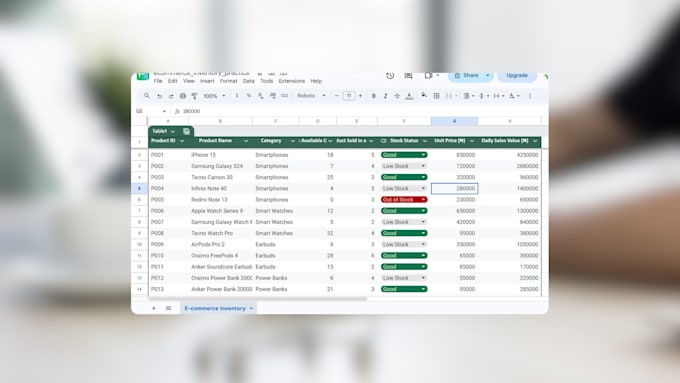Decrease the font size with minus

click(x=337, y=96)
